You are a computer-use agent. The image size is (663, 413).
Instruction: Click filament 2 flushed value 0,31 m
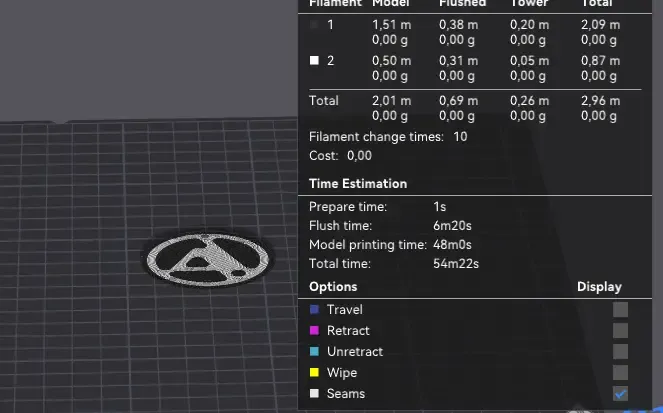458,61
